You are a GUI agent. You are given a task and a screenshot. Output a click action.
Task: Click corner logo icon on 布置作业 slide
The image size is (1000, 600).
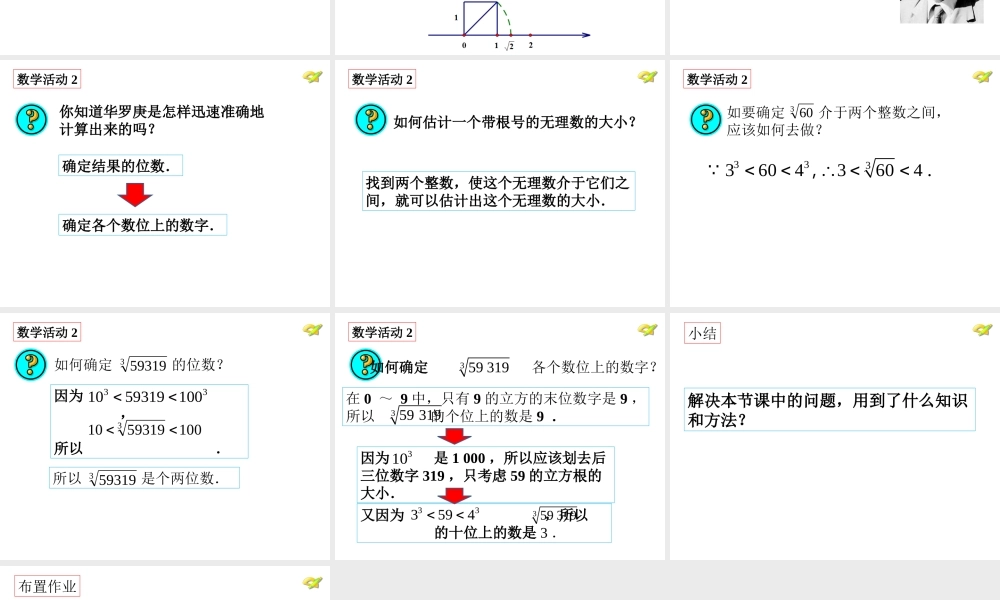[312, 583]
